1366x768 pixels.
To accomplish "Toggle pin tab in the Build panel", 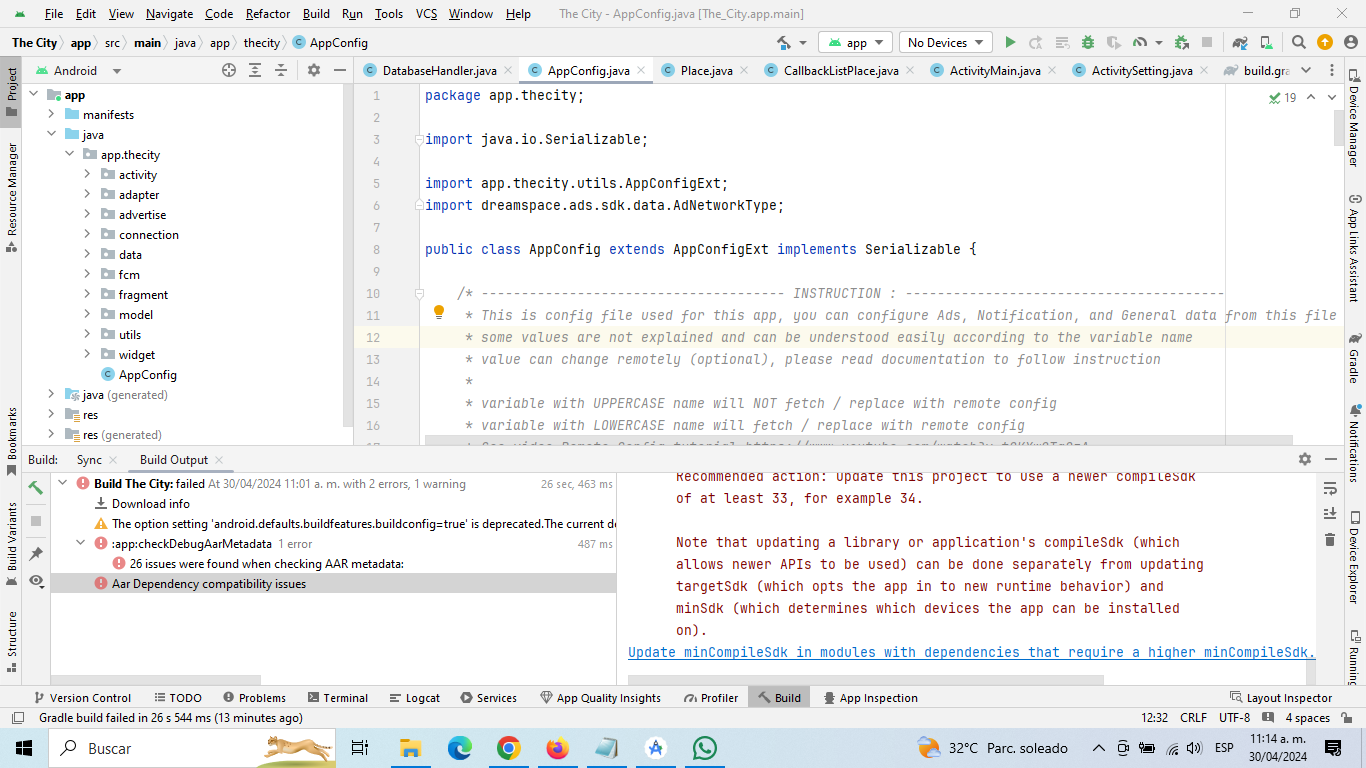I will [36, 553].
